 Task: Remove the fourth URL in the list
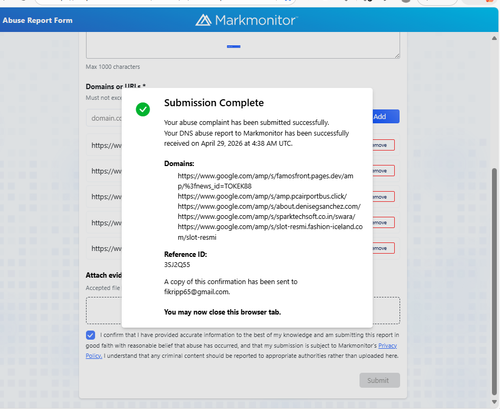click(383, 222)
